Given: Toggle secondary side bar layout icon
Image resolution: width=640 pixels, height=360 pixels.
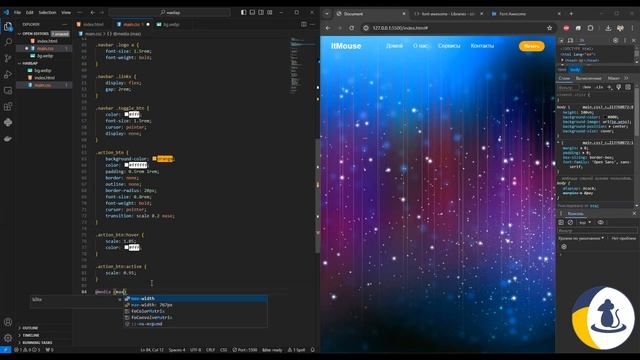Looking at the screenshot, I should point(261,13).
